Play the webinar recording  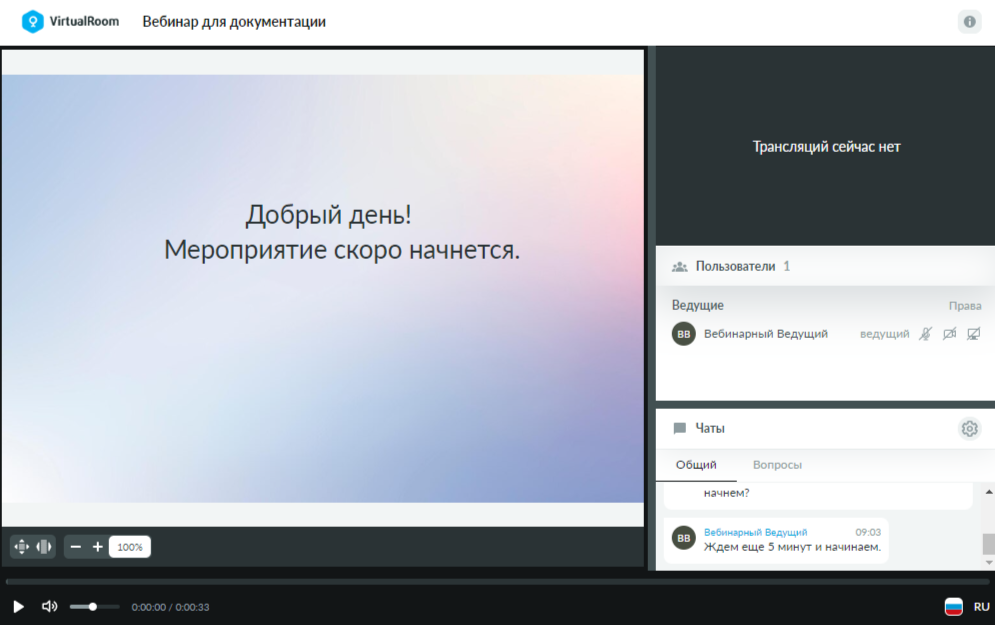point(18,607)
